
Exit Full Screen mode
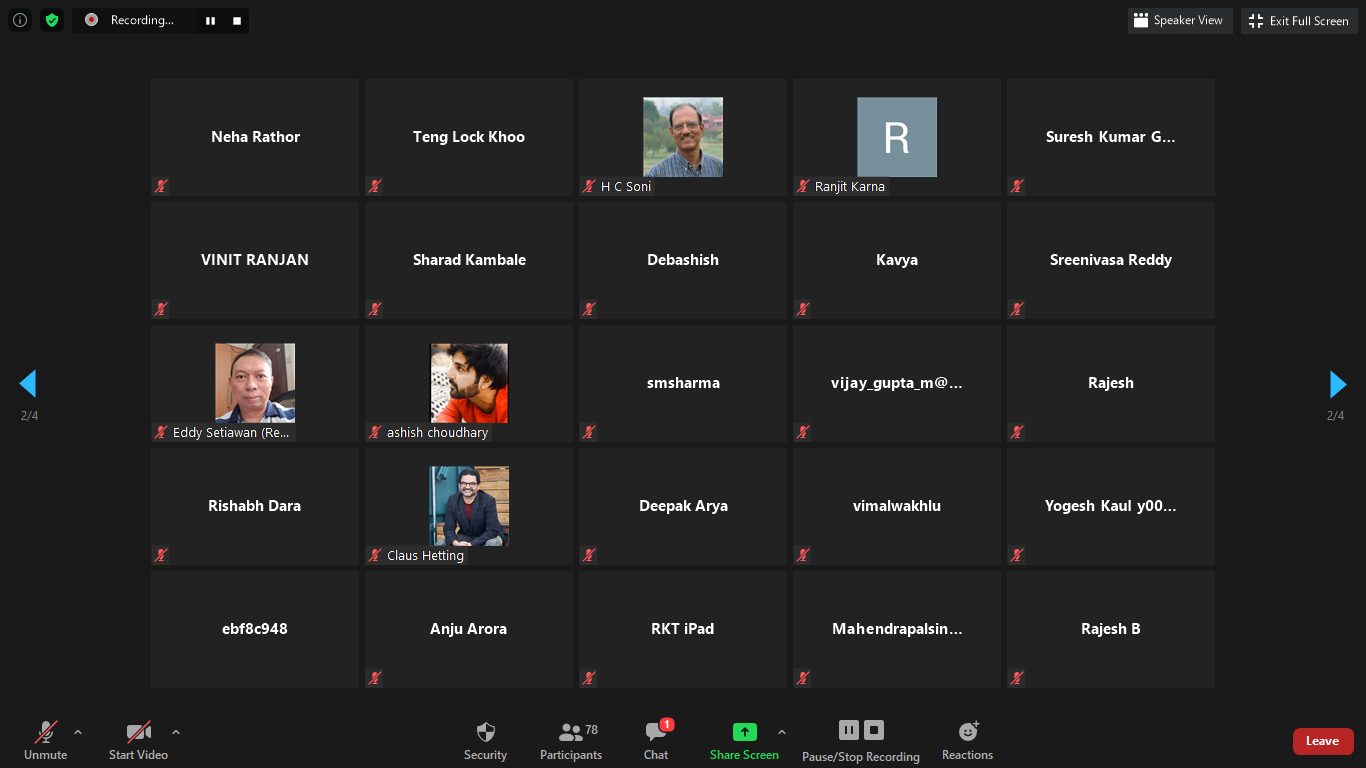(1299, 20)
